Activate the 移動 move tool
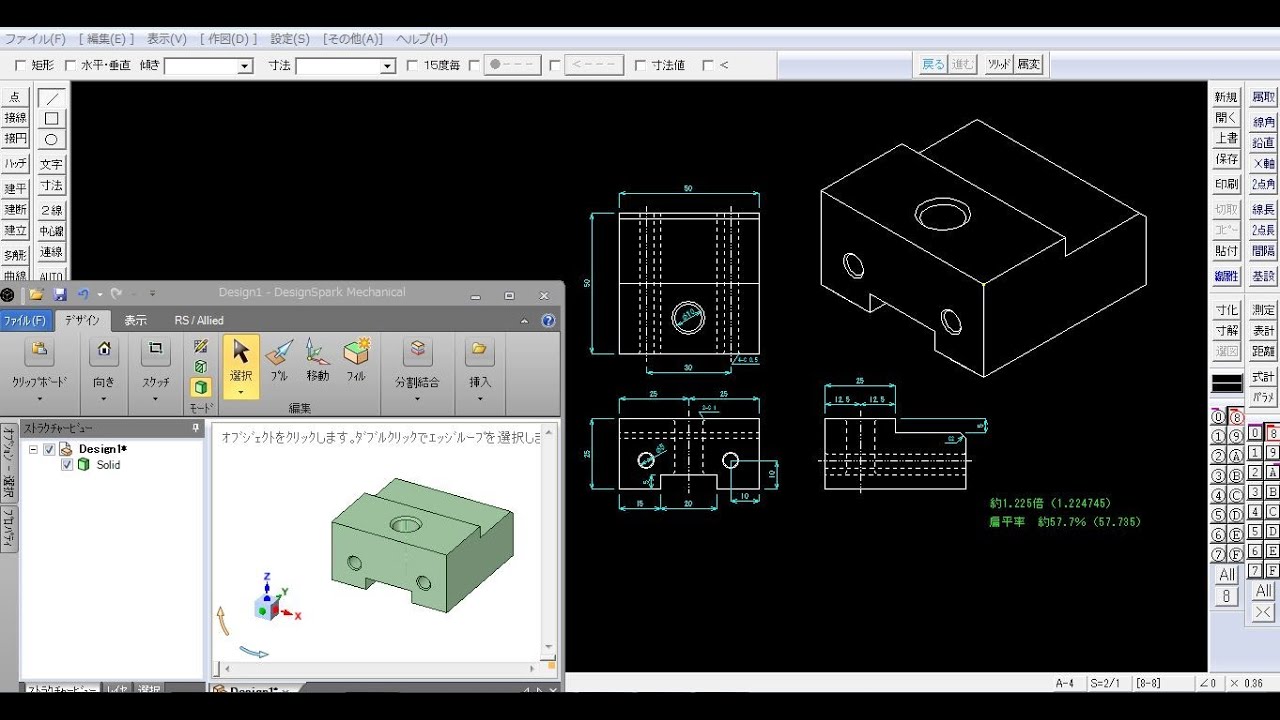1280x720 pixels. (x=318, y=360)
